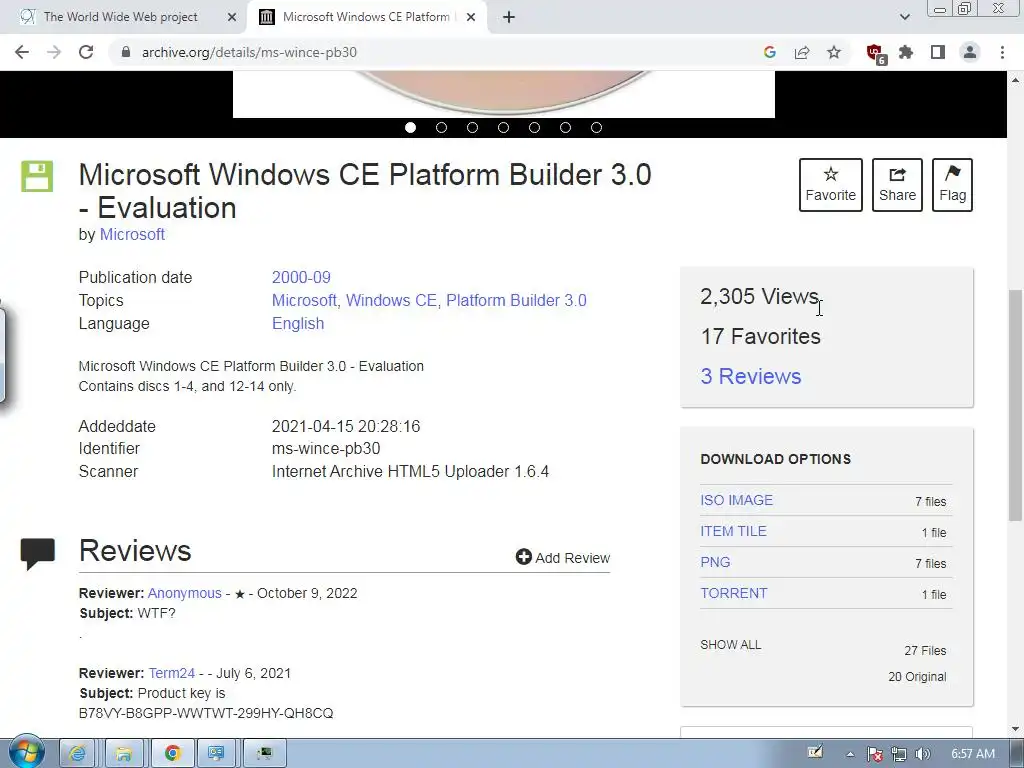Open the Term24 reviewer profile
This screenshot has height=768, width=1024.
(172, 673)
